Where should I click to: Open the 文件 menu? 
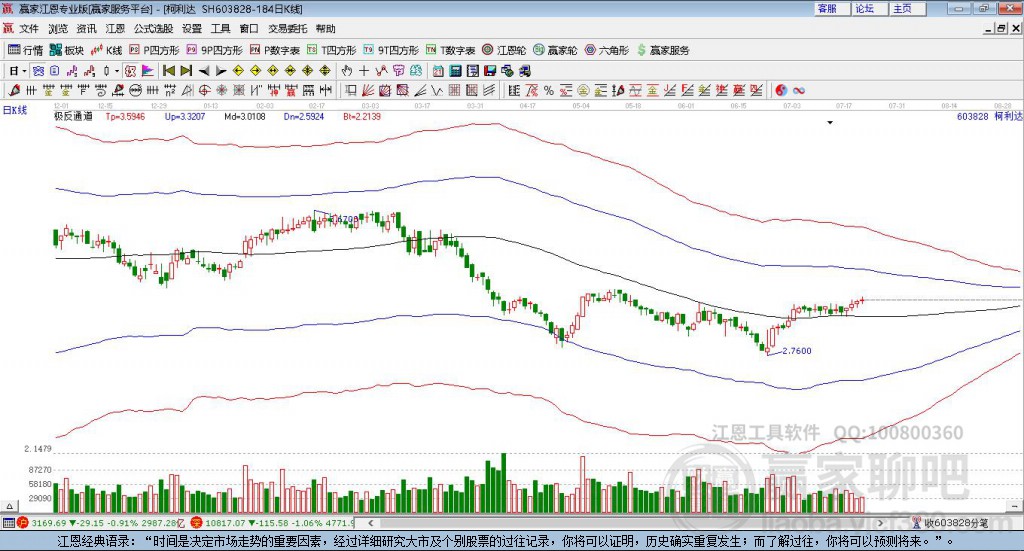click(x=29, y=29)
